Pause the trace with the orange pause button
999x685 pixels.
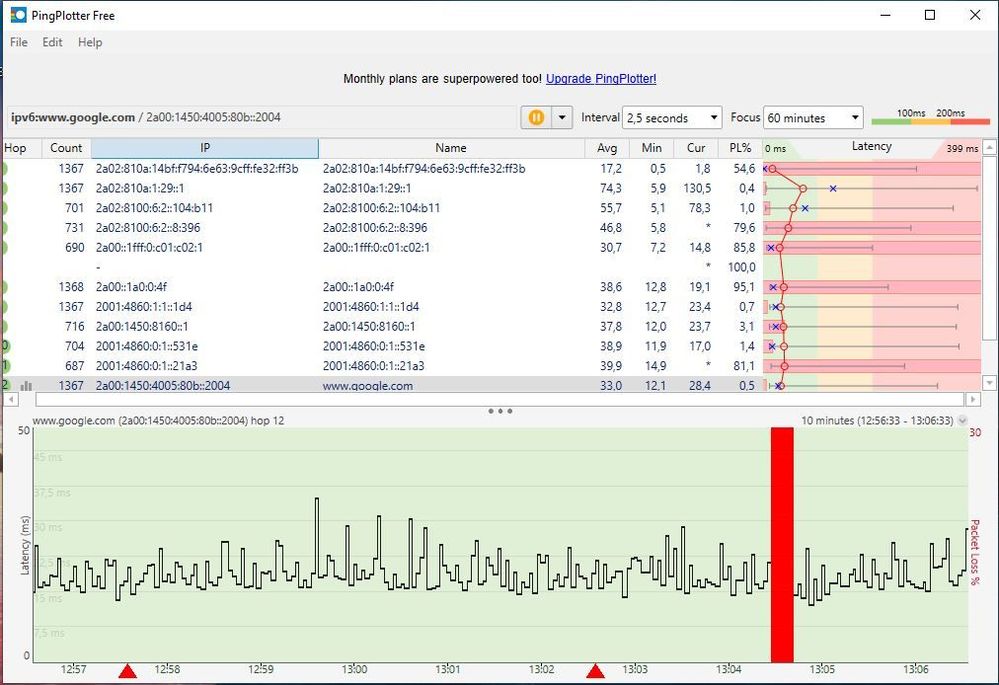pyautogui.click(x=536, y=117)
